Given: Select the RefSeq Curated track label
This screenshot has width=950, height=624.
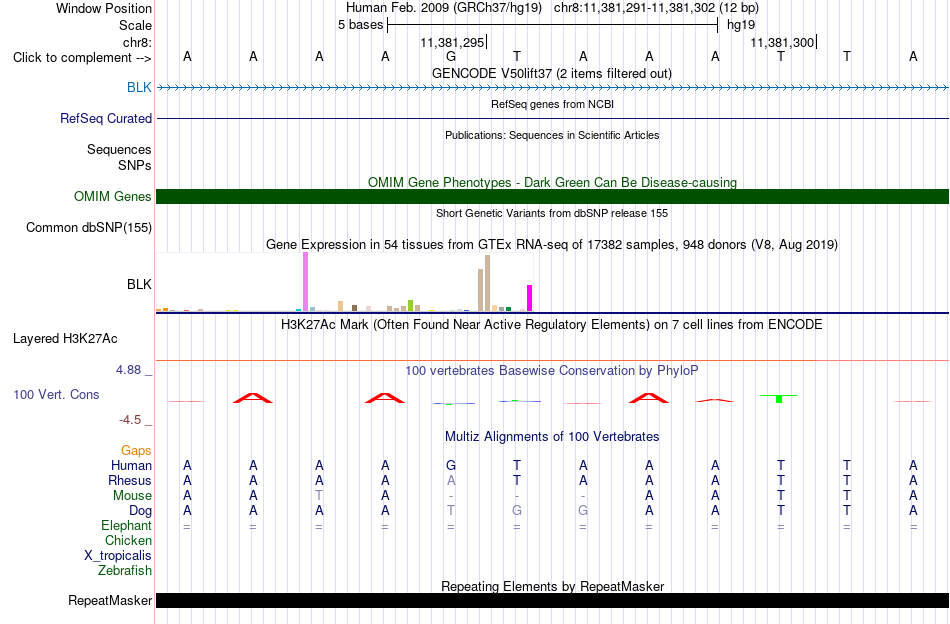Looking at the screenshot, I should coord(106,118).
